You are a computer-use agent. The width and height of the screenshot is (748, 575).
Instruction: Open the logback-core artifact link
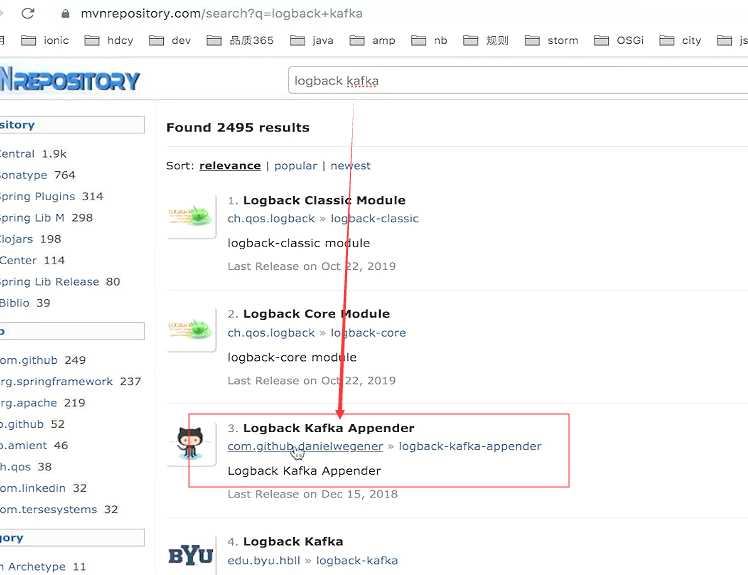click(368, 333)
